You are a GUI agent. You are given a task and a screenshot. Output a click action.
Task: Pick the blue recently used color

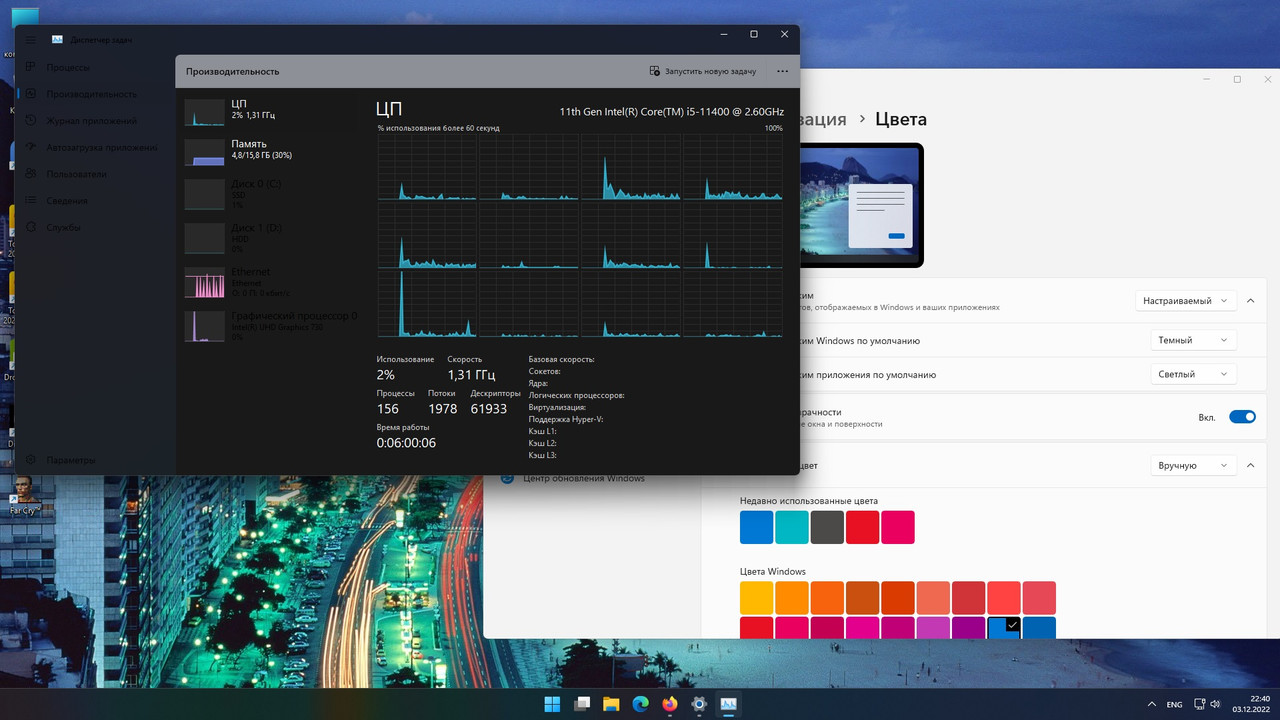coord(757,527)
